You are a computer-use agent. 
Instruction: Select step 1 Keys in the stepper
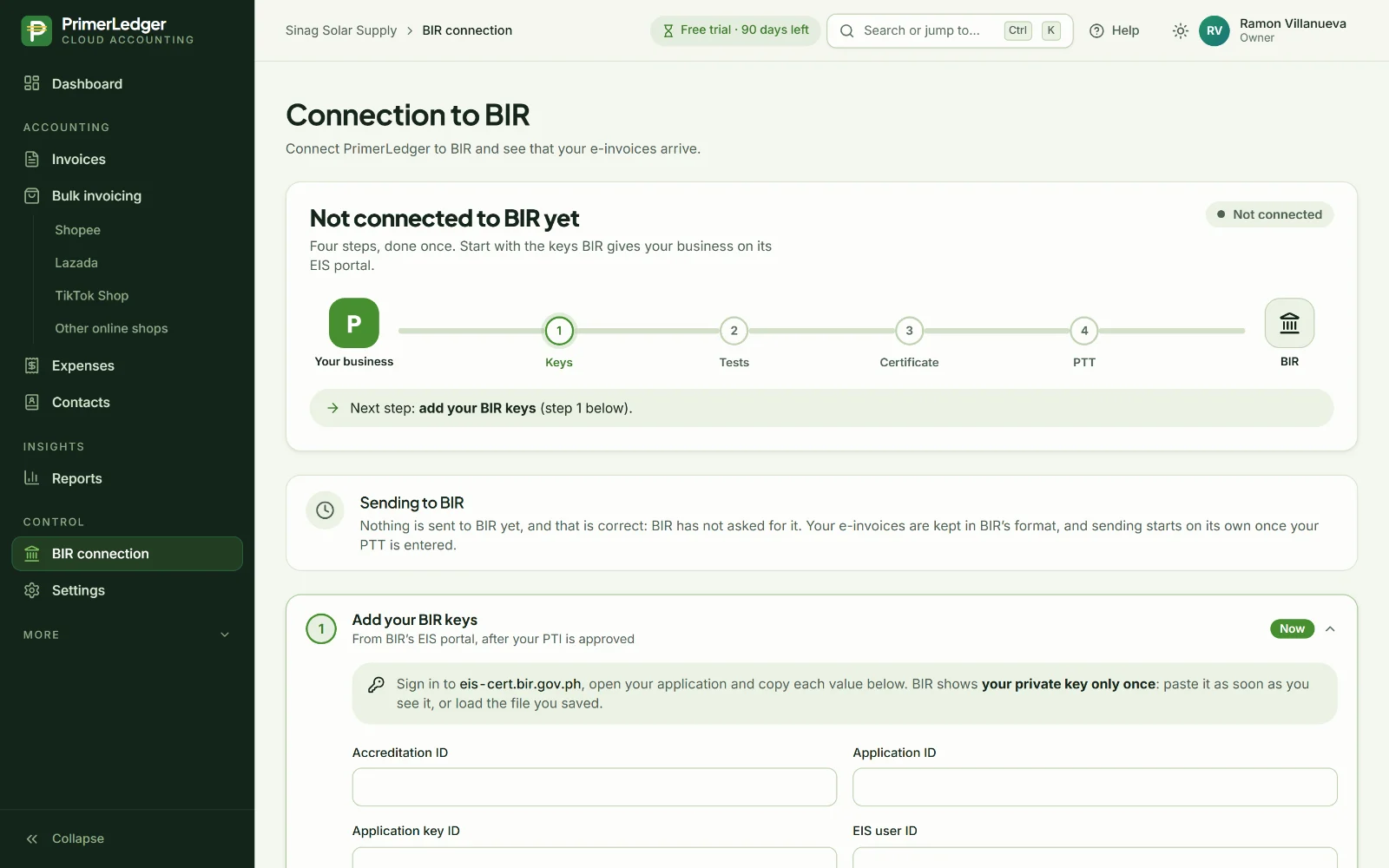pos(559,331)
